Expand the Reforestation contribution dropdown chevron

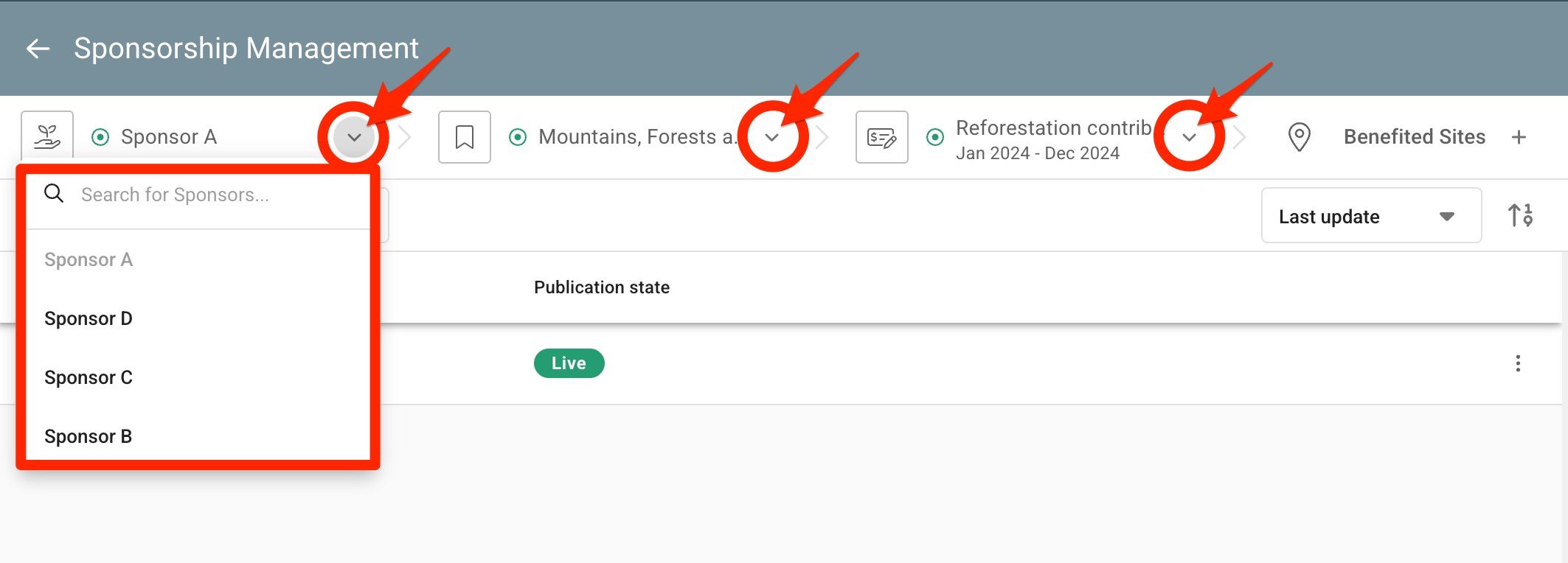click(x=1189, y=137)
